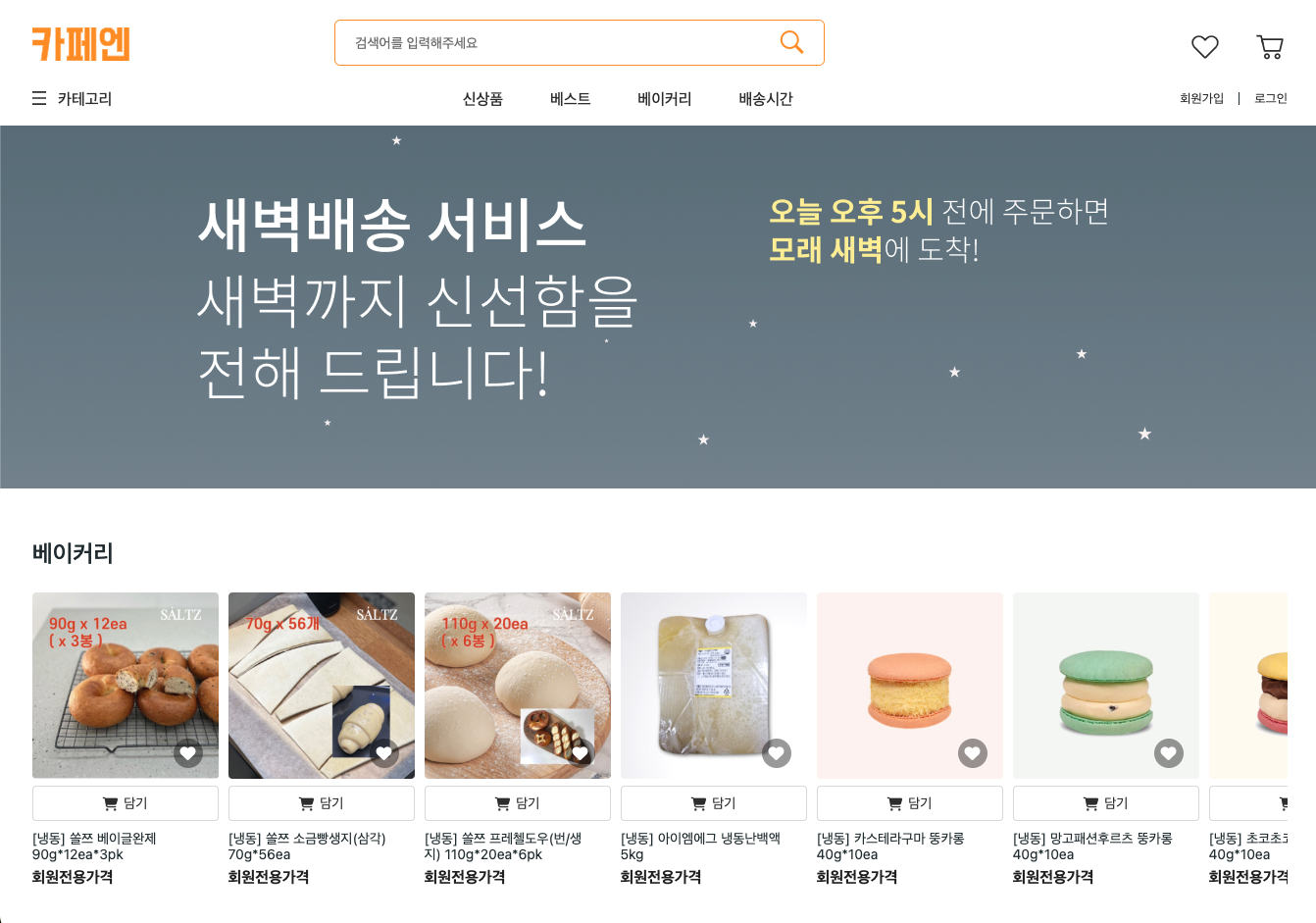This screenshot has width=1316, height=923.
Task: Click the orange search magnifier icon
Action: coord(791,42)
